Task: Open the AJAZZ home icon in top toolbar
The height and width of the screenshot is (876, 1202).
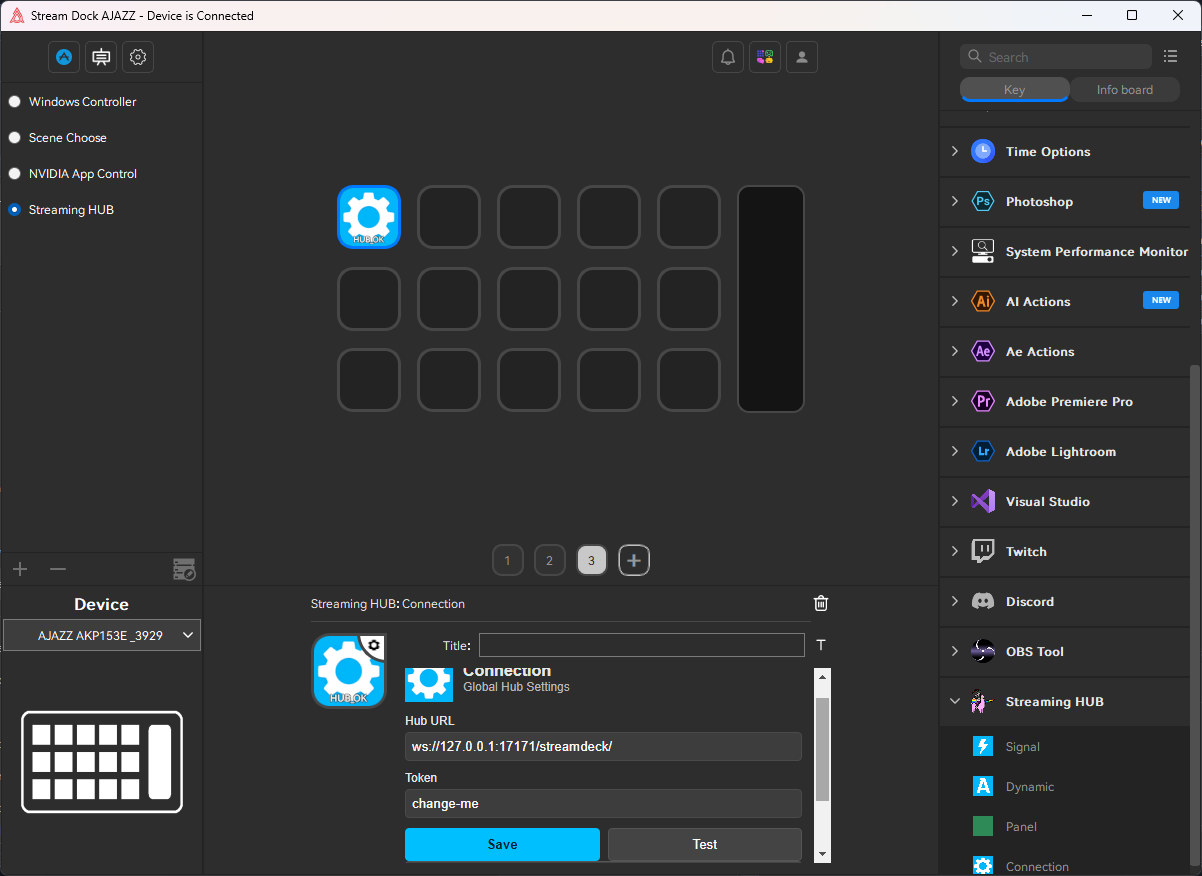Action: pyautogui.click(x=64, y=57)
